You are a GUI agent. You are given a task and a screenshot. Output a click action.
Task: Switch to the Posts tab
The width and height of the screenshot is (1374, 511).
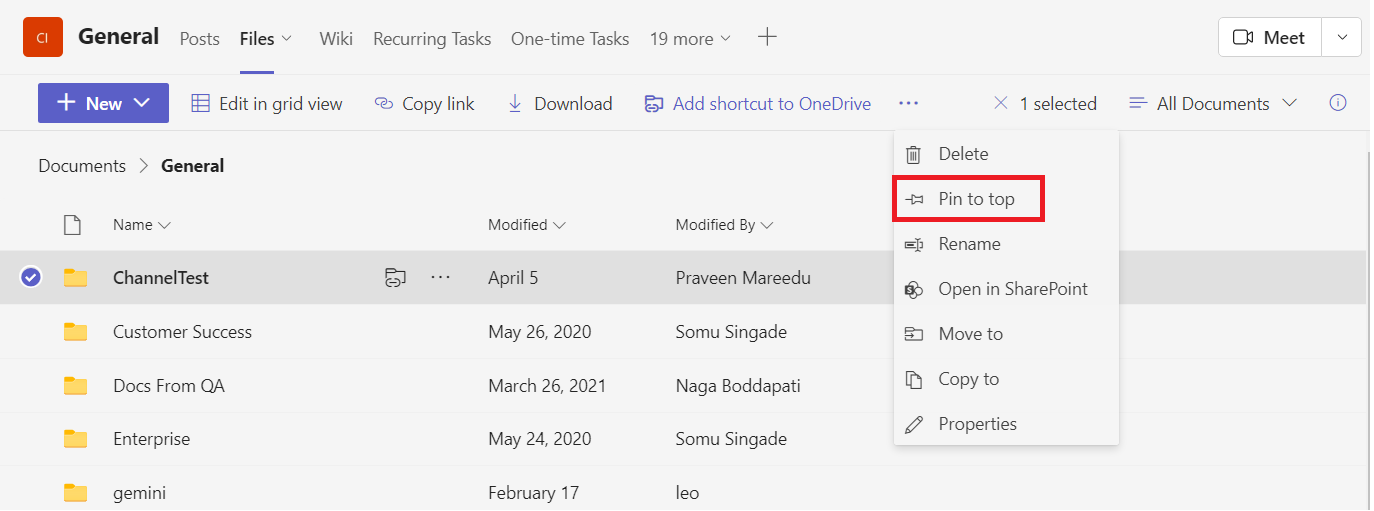[x=199, y=39]
